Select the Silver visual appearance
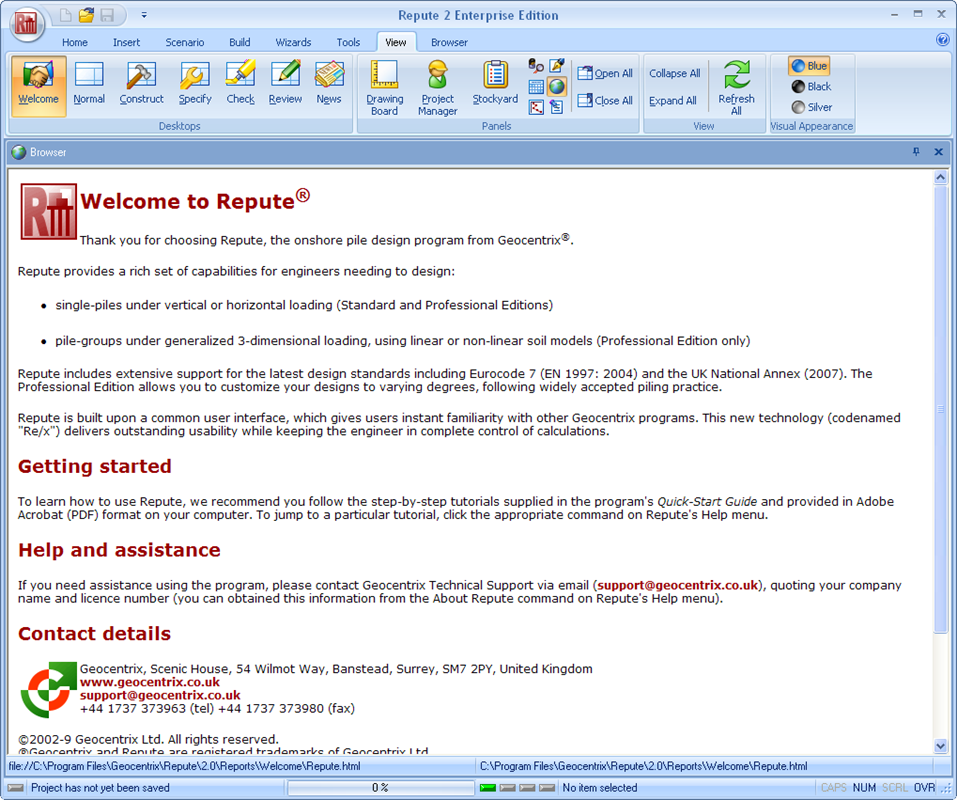Screen dimensions: 957x800 pyautogui.click(x=812, y=107)
